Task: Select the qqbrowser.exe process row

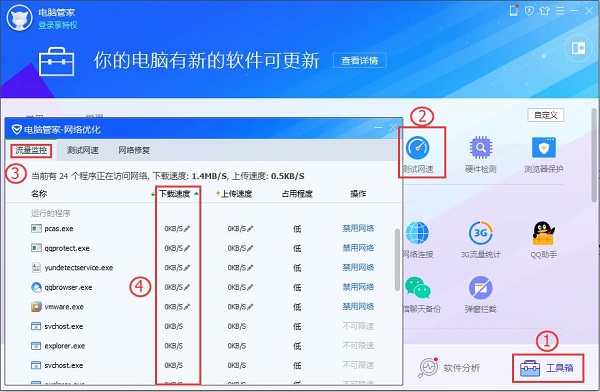Action: pos(200,287)
